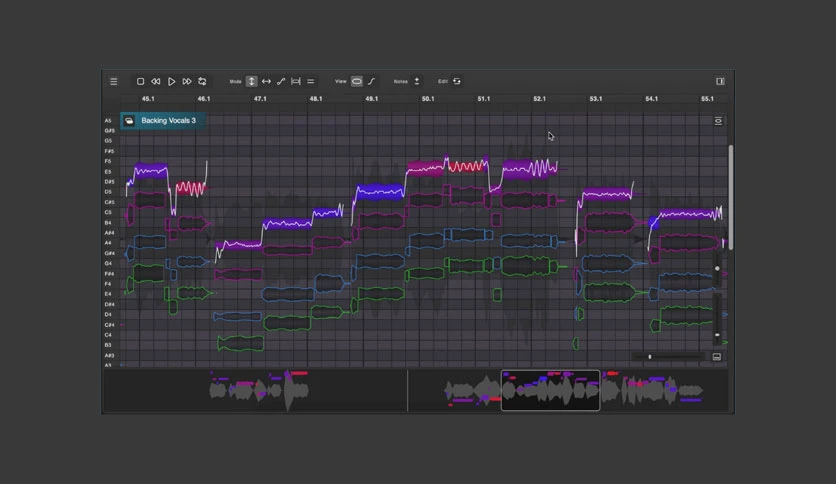Image resolution: width=836 pixels, height=484 pixels.
Task: Click the track icon for Backing Vocals 3
Action: point(129,121)
